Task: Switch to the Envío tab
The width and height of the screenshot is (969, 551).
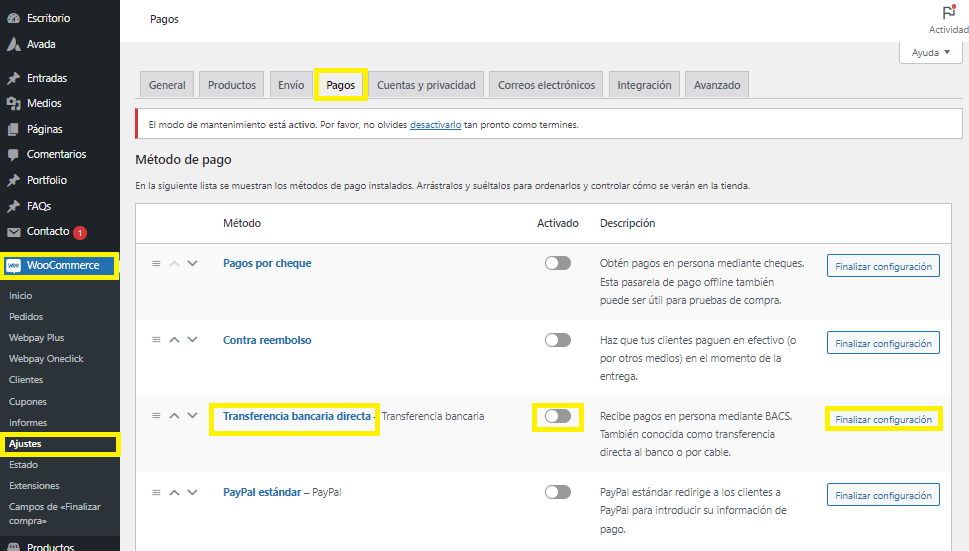Action: tap(291, 85)
